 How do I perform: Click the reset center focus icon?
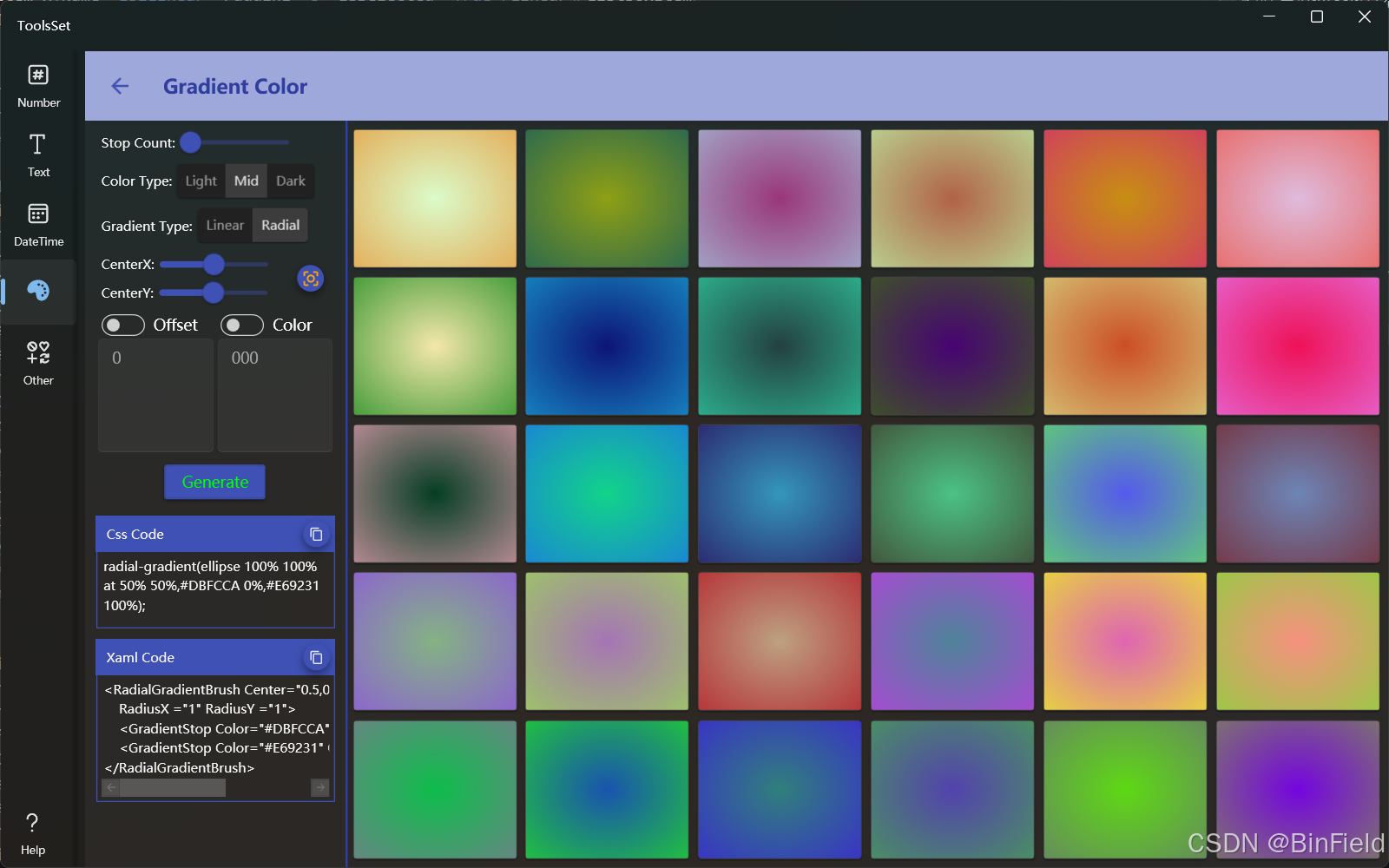pos(311,279)
